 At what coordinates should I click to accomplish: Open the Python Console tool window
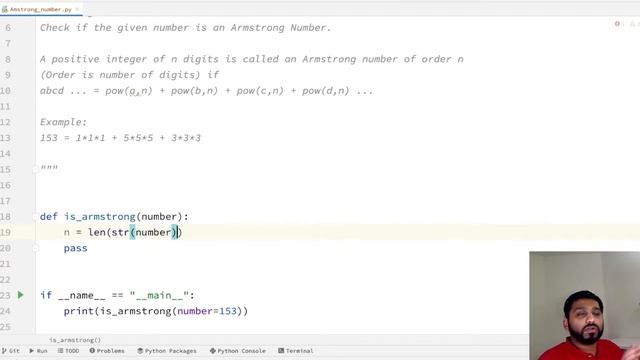238,351
